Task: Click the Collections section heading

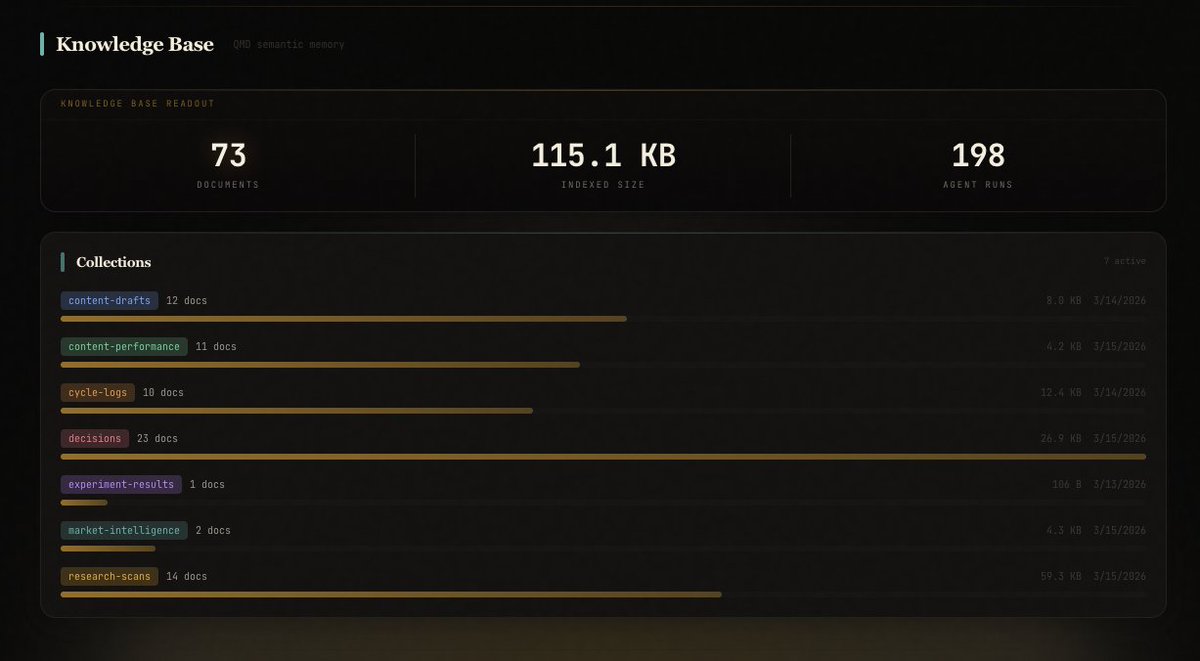Action: pos(113,262)
